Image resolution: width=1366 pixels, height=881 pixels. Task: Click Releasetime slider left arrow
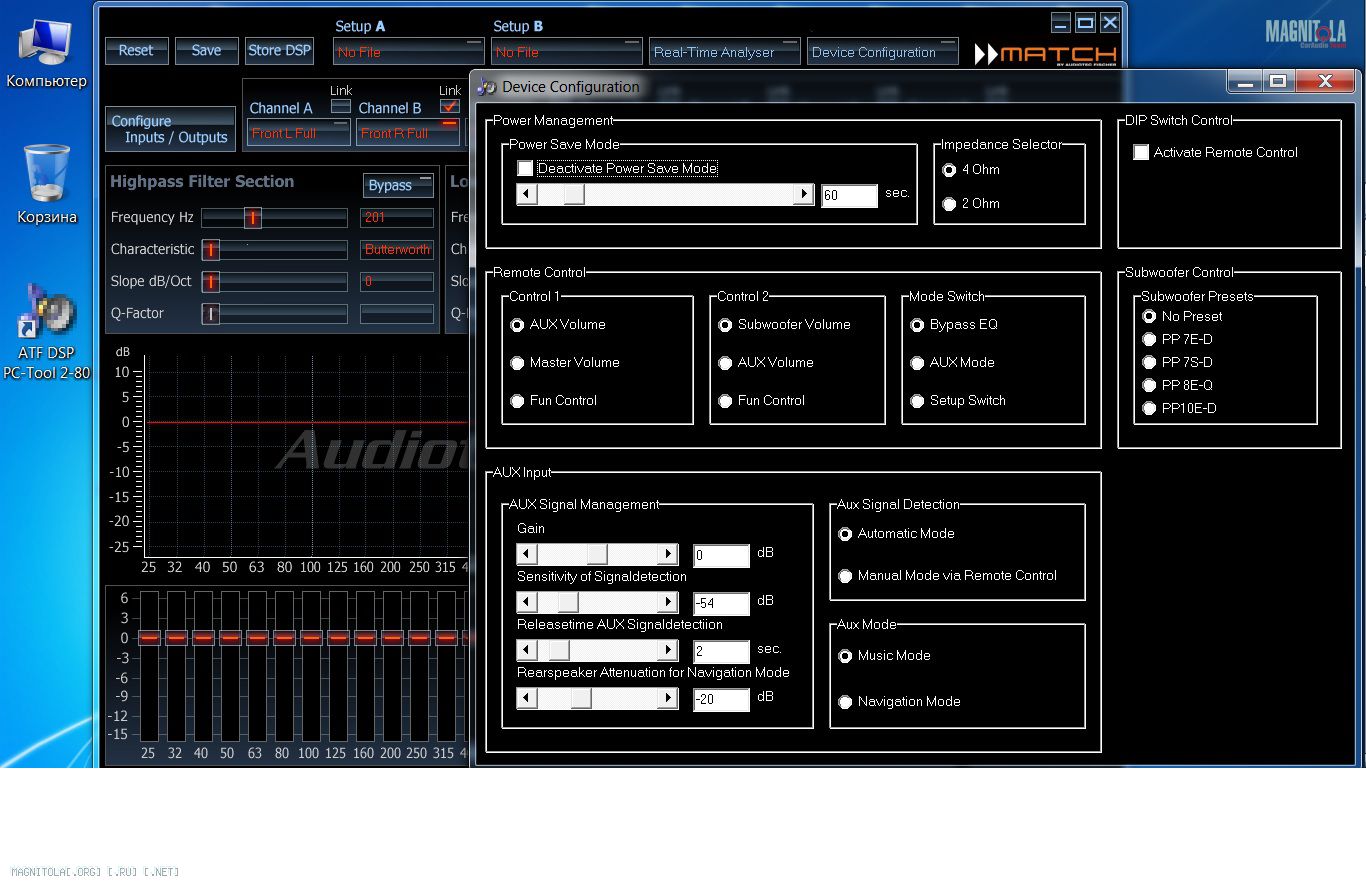tap(527, 650)
